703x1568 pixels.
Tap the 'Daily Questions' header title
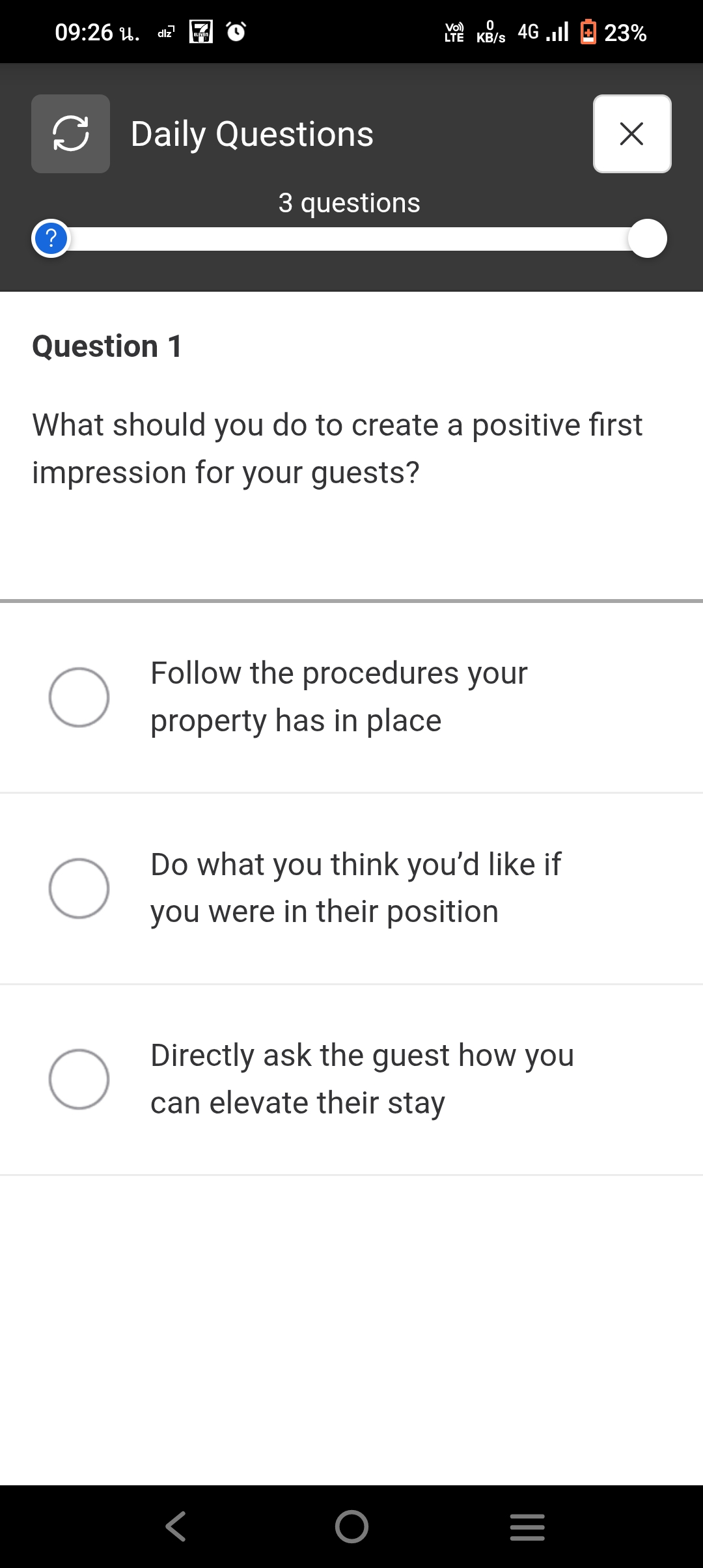pos(252,134)
